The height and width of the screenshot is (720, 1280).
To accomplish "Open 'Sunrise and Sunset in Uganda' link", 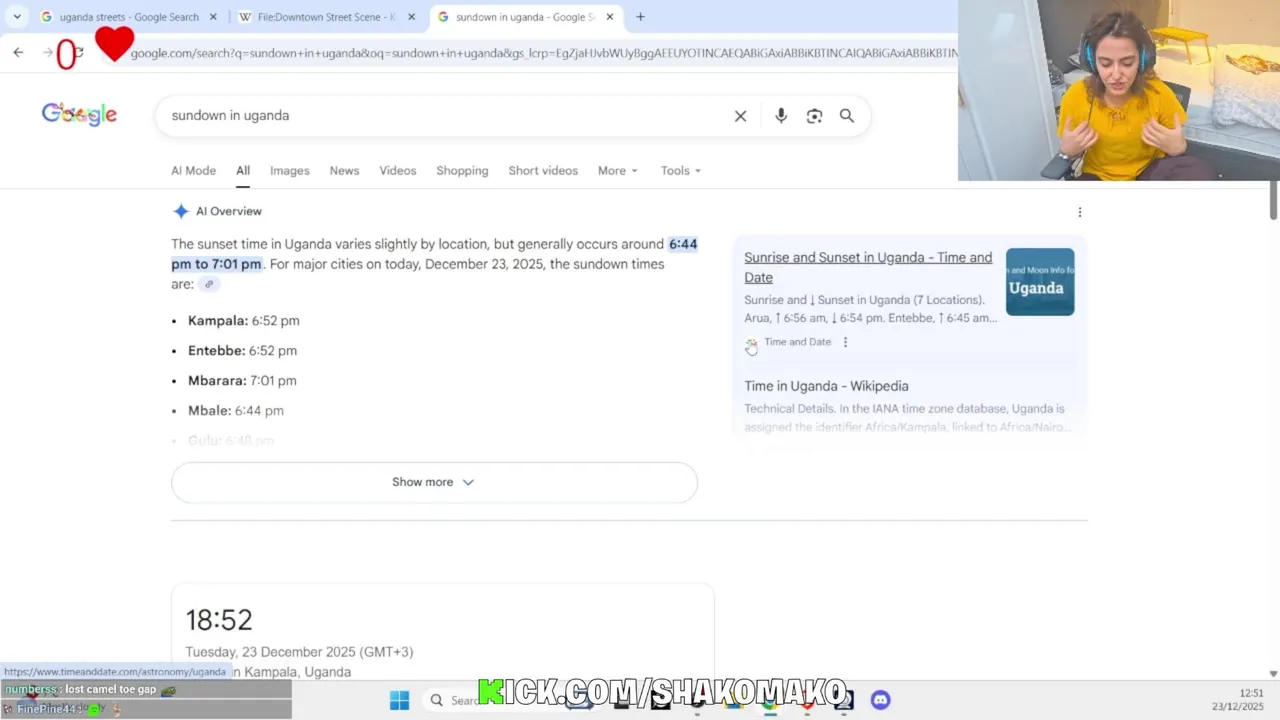I will pos(868,267).
